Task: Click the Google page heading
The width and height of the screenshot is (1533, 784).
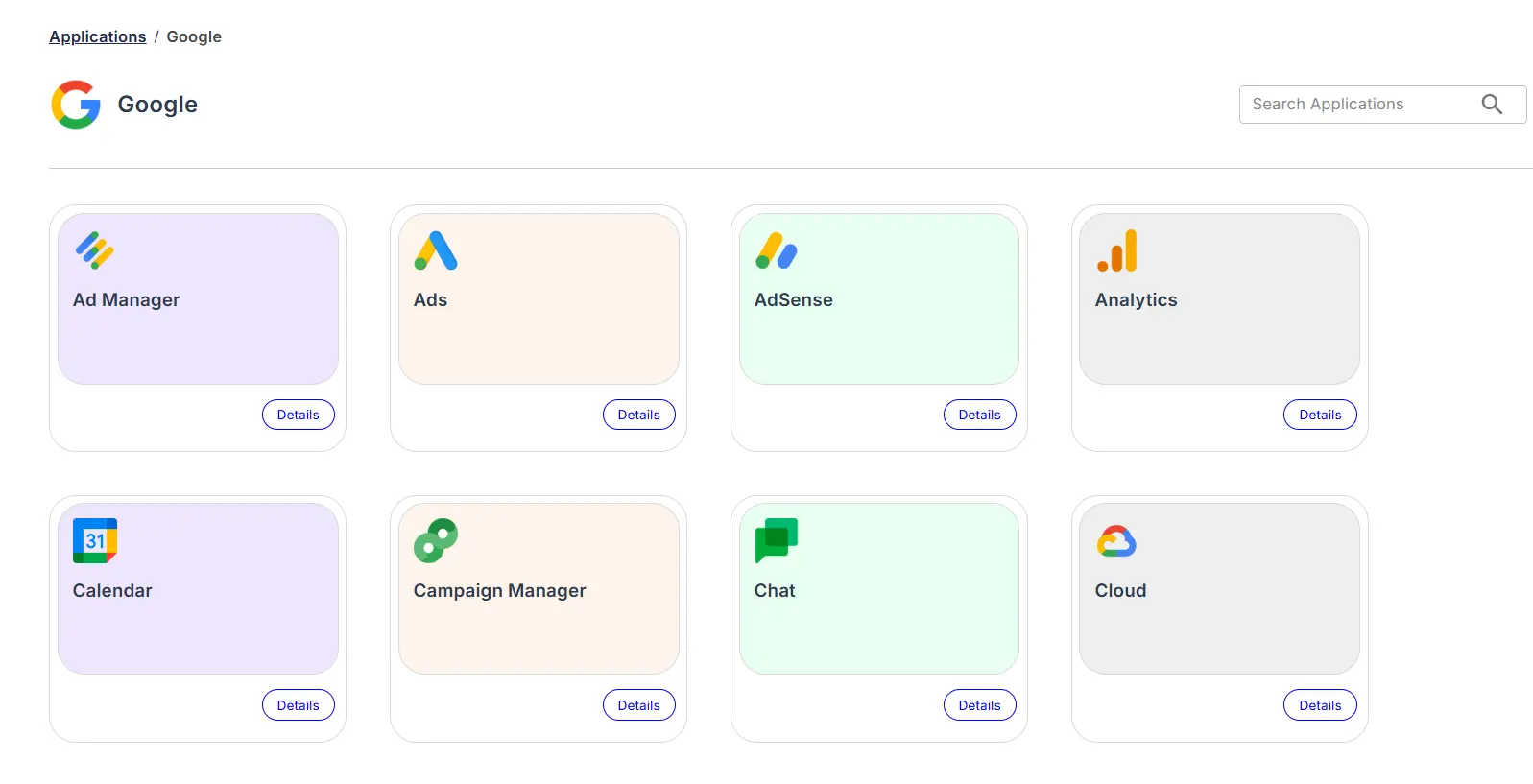Action: 157,105
